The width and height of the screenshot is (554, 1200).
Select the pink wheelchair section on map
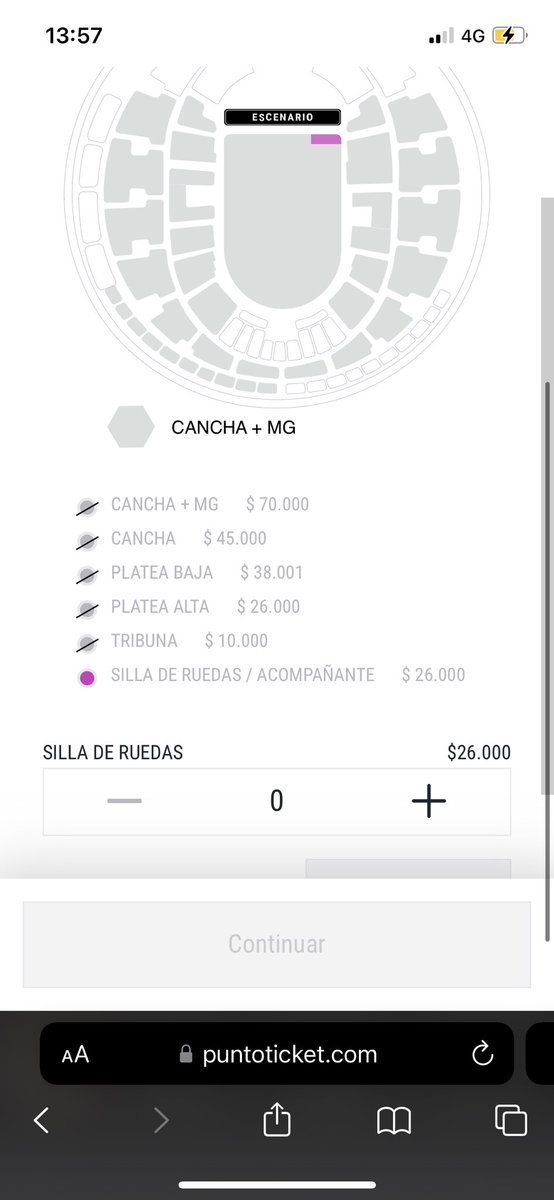pyautogui.click(x=326, y=139)
